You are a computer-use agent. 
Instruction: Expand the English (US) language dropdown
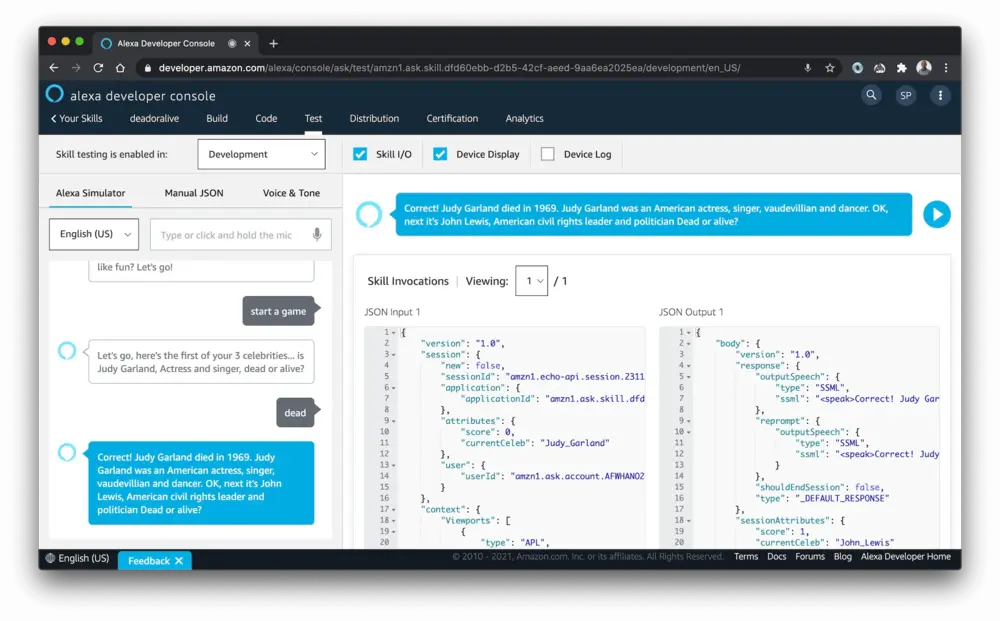[x=94, y=234]
